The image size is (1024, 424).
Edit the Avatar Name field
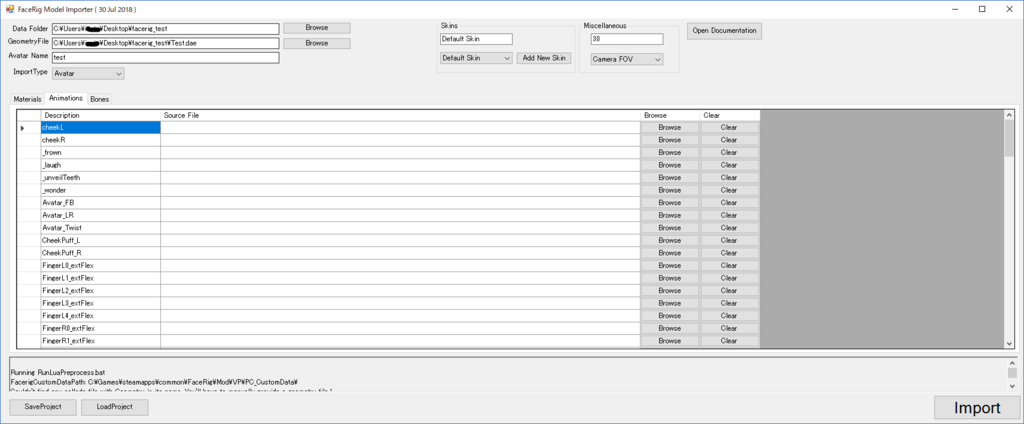[166, 57]
